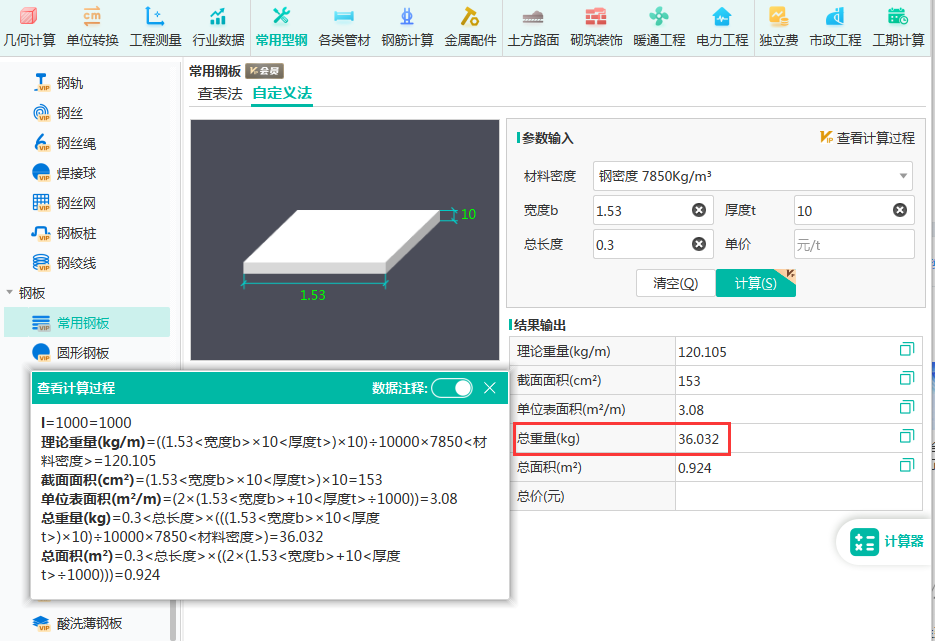Click the 120.105 theoretical weight value

click(x=702, y=352)
